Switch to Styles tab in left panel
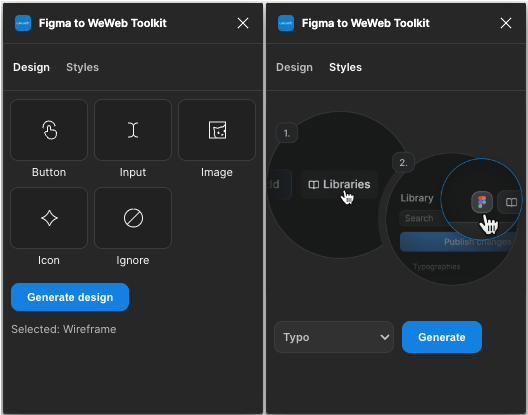The width and height of the screenshot is (528, 415). point(82,67)
